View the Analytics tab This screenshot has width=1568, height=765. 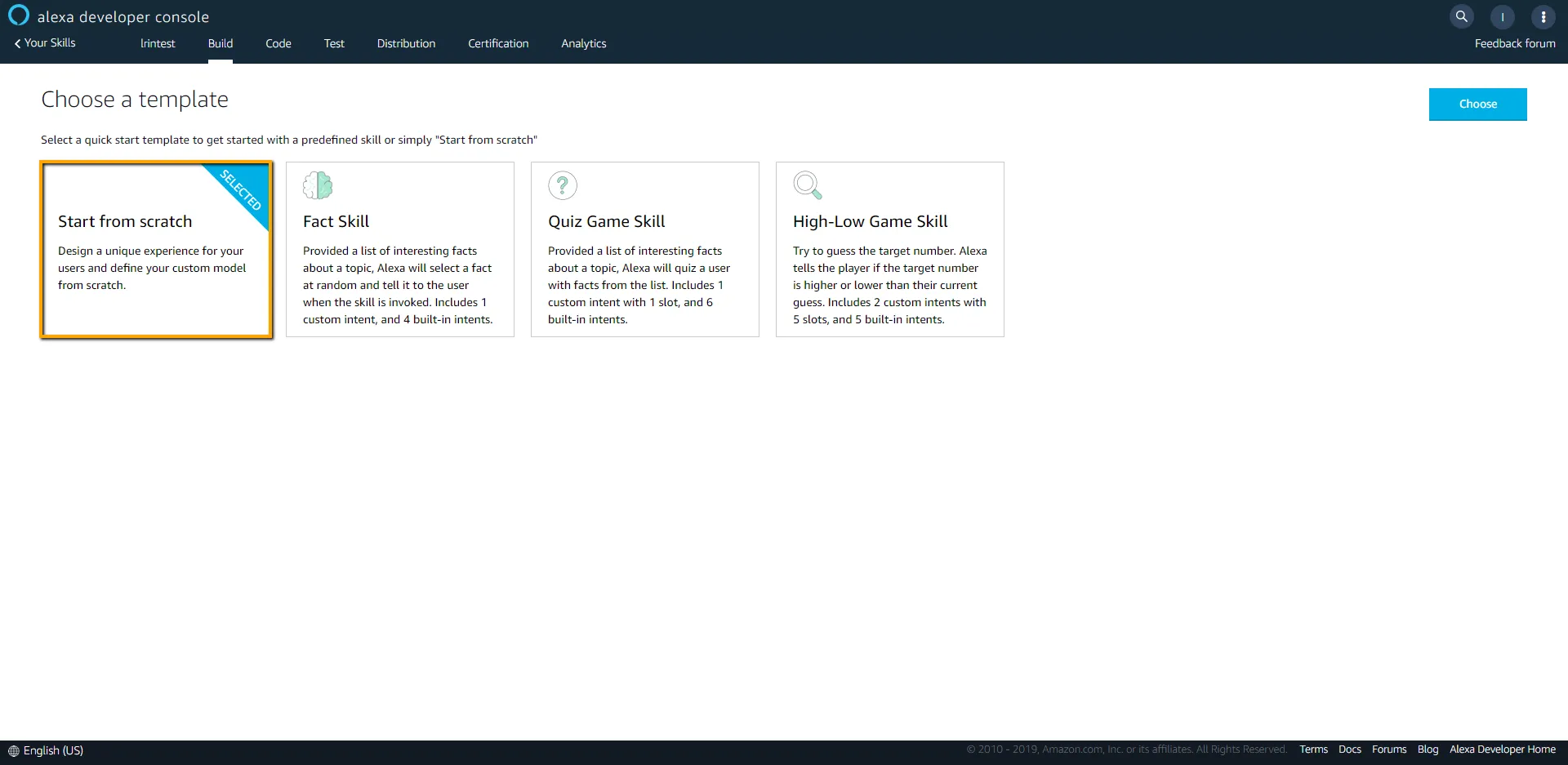(583, 44)
